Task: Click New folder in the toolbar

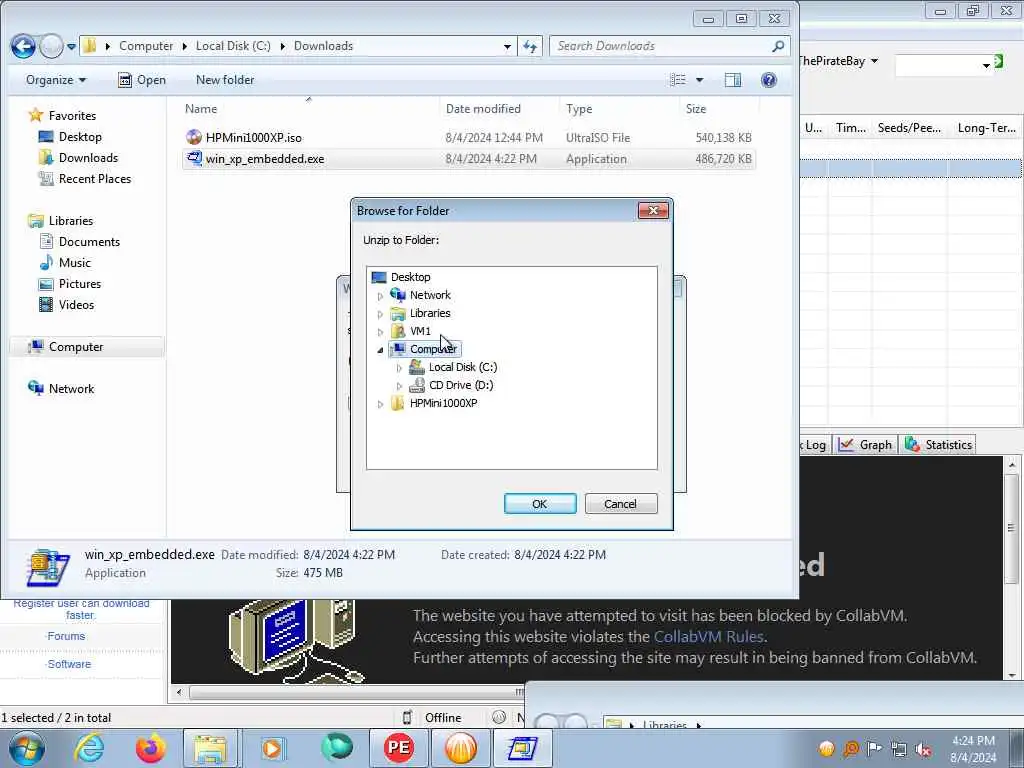Action: coord(225,80)
